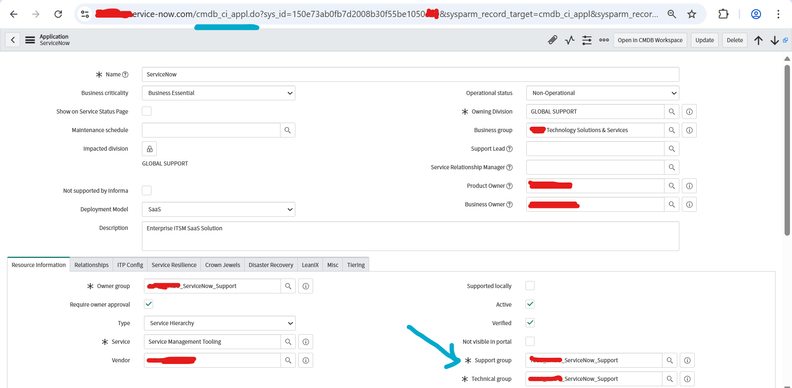Uncheck Require owner approval checkbox
Viewport: 792px width, 388px height.
(x=148, y=304)
